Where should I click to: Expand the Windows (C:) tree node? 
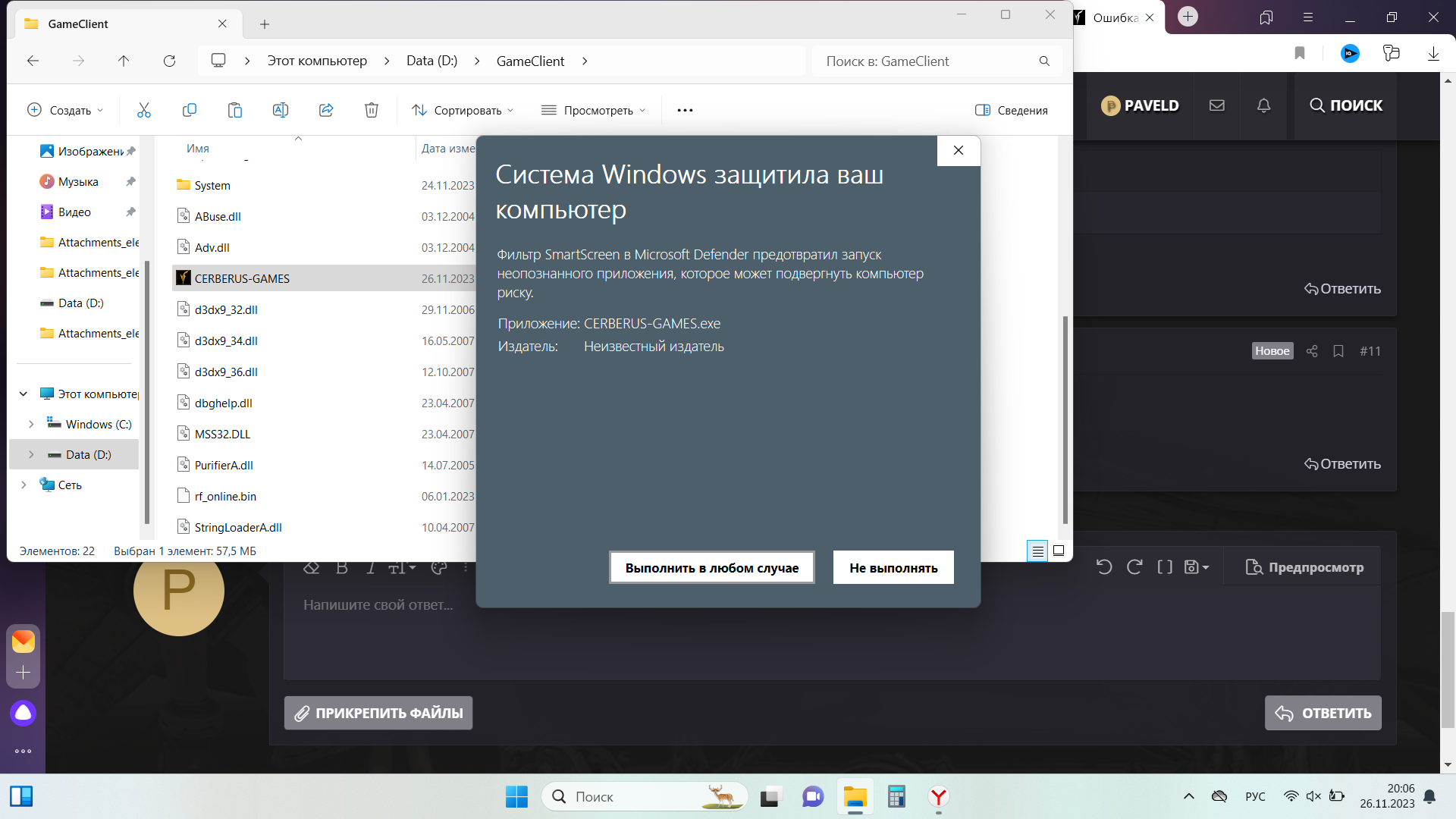click(x=31, y=424)
